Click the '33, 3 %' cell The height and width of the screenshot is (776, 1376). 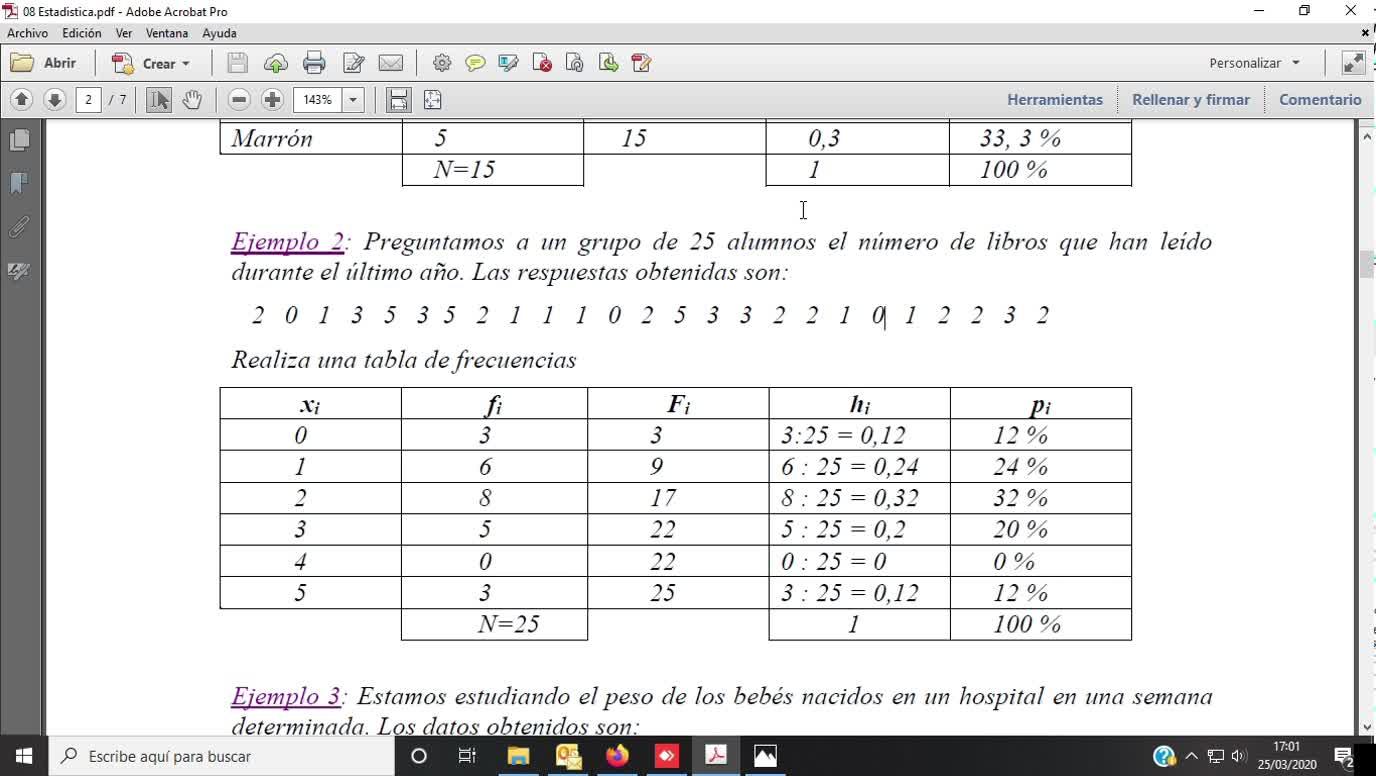click(x=1040, y=138)
